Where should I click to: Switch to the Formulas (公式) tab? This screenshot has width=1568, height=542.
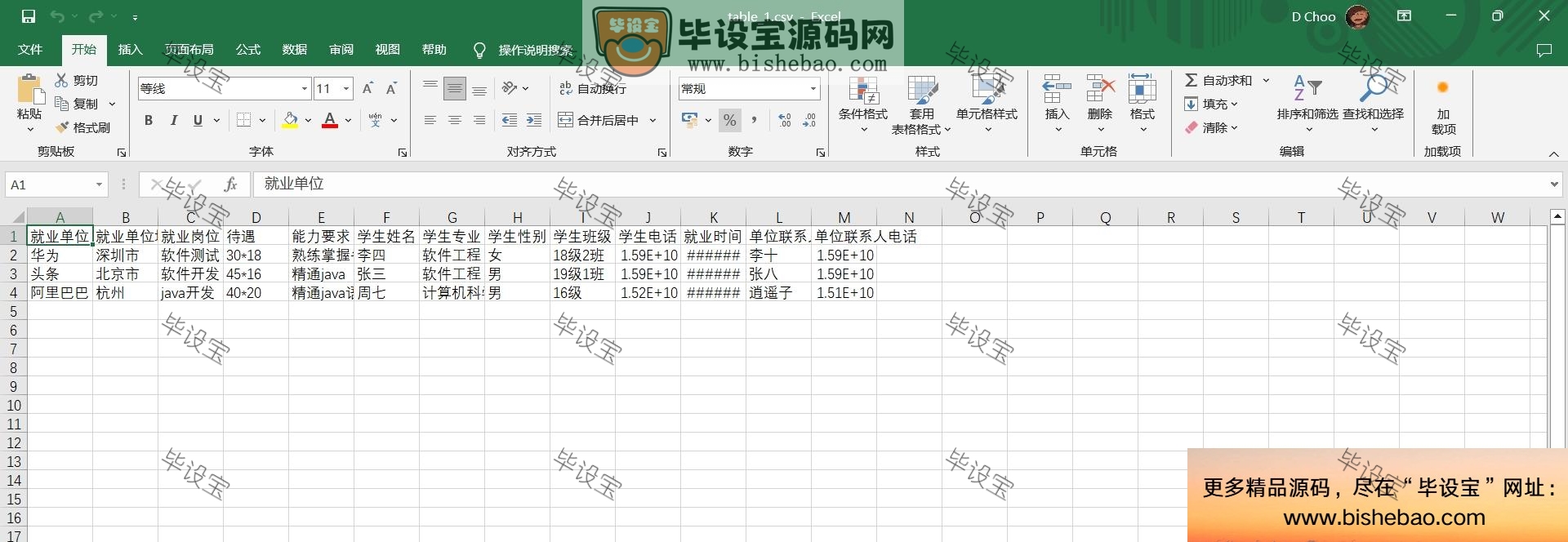coord(248,50)
